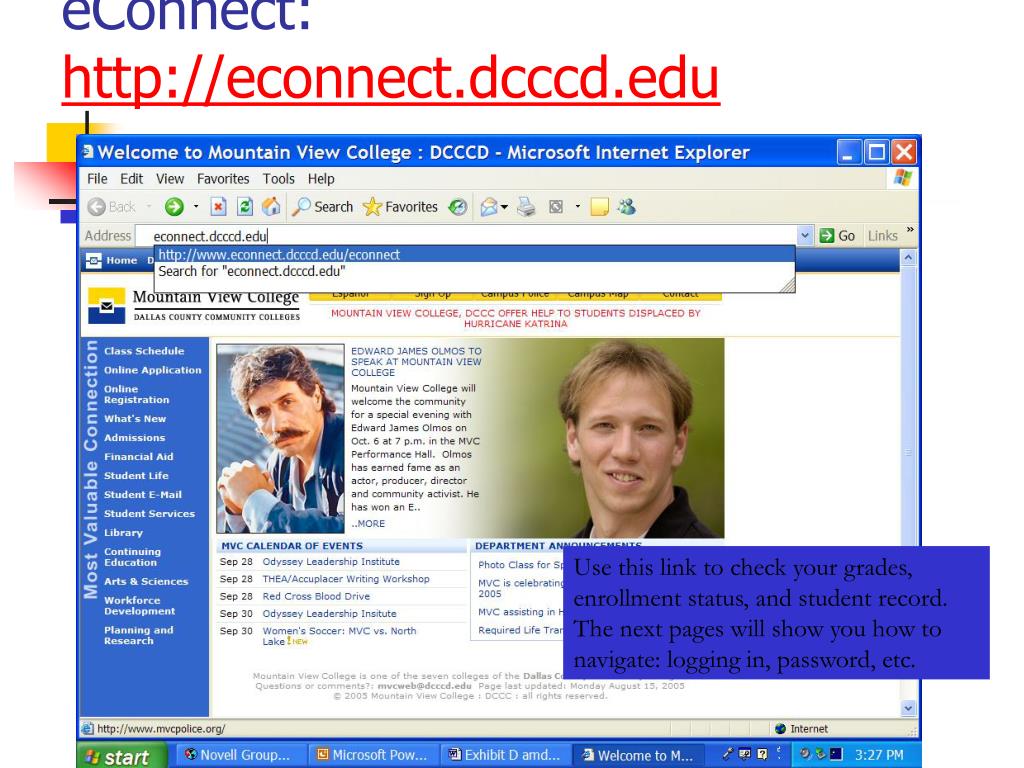Open the Financial Aid link
1024x768 pixels.
click(x=138, y=456)
